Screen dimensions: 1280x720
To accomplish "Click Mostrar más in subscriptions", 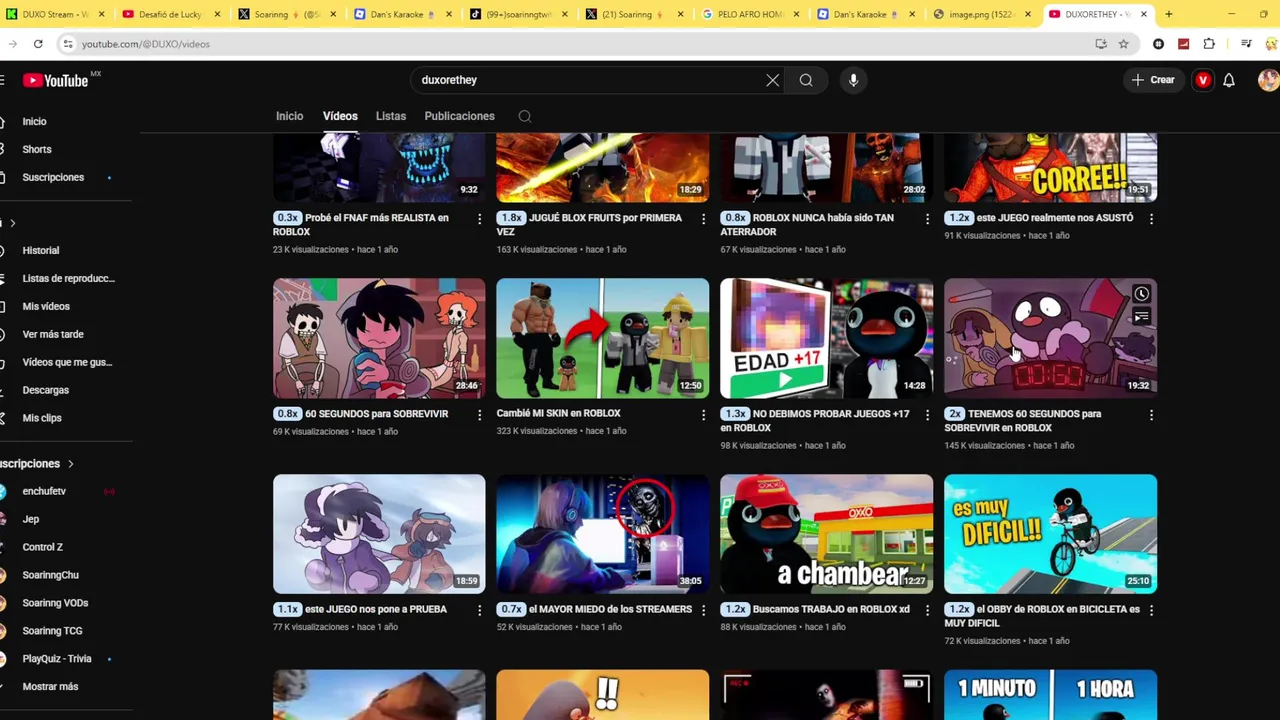I will 50,687.
